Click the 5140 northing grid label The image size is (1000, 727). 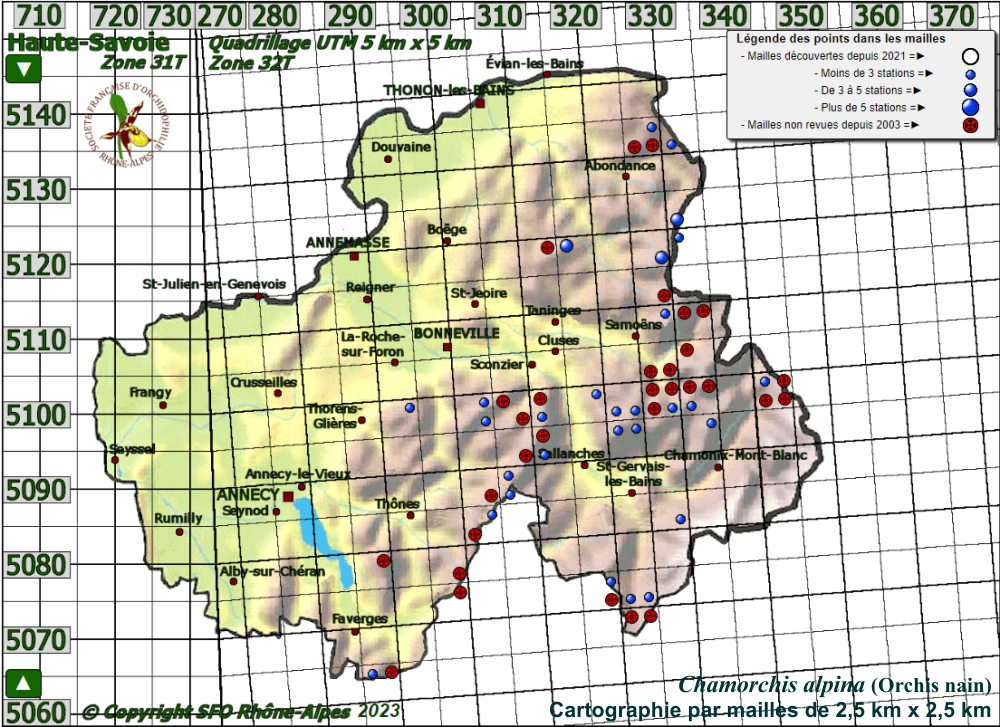pyautogui.click(x=37, y=115)
